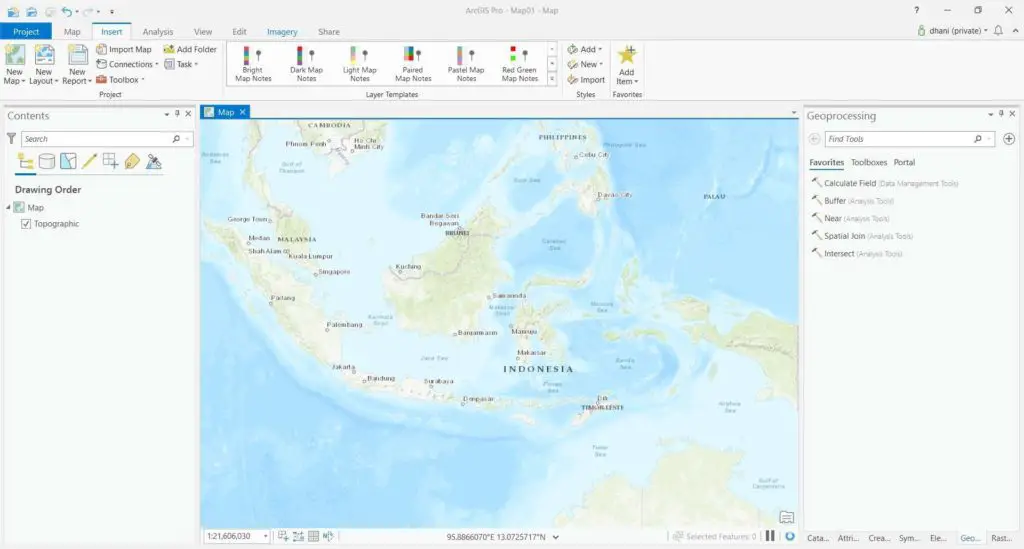Toggle the Snapping button in map status bar
This screenshot has width=1024, height=549.
(x=283, y=536)
